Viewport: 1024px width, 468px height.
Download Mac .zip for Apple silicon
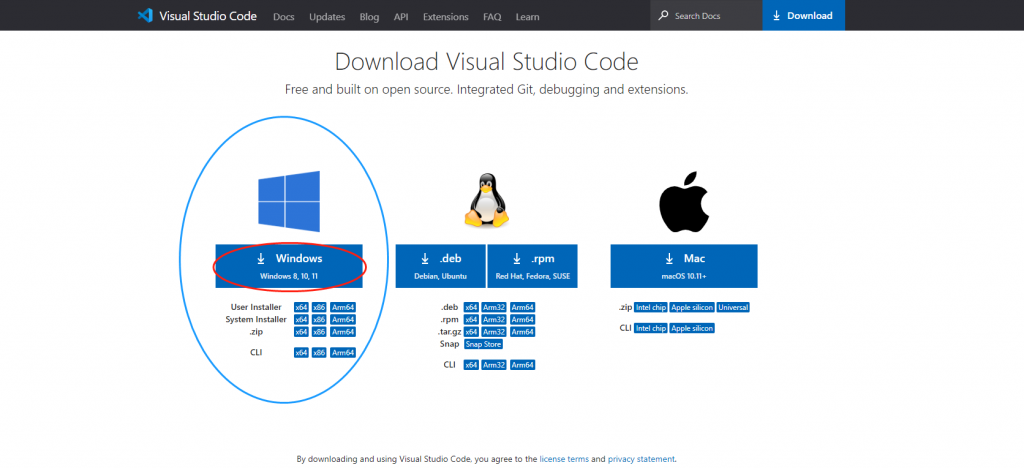click(692, 307)
